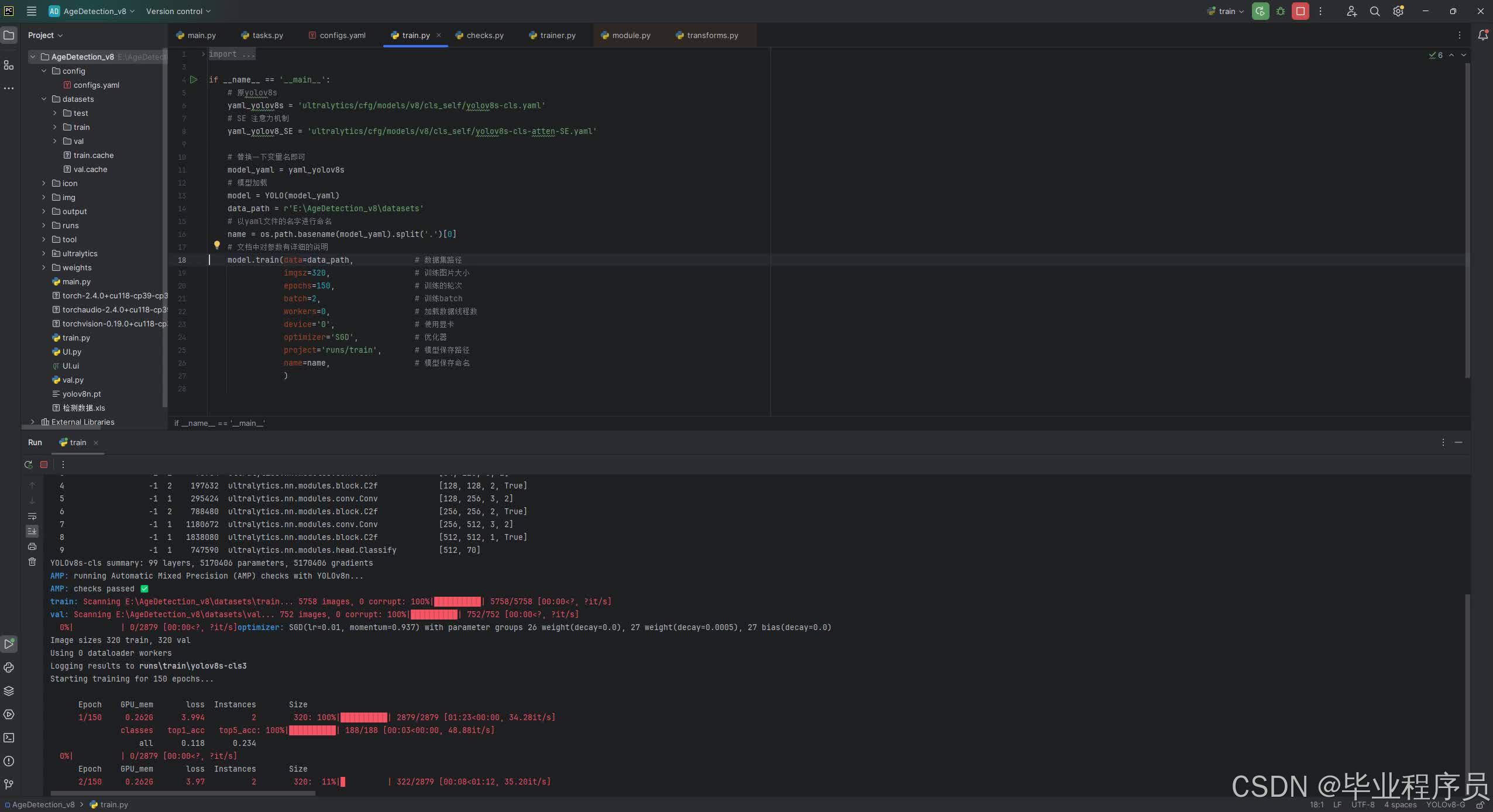1493x812 pixels.
Task: Collapse the datasets folder
Action: [44, 99]
